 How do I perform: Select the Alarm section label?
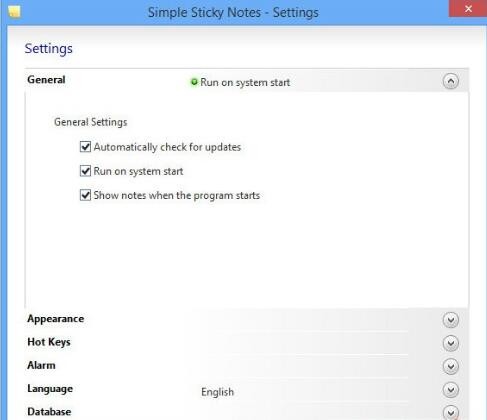tap(41, 365)
